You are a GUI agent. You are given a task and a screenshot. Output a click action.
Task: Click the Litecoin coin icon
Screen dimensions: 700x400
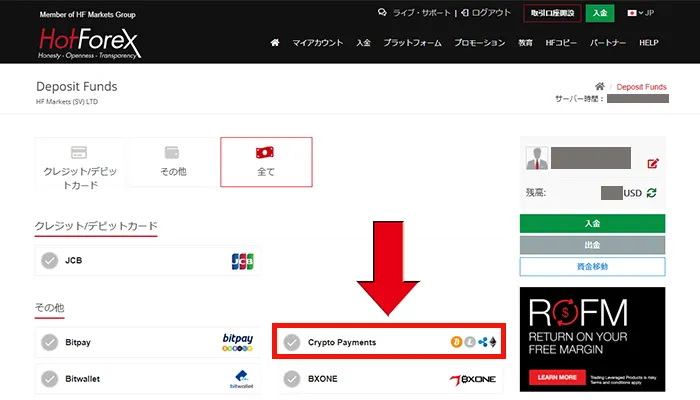tap(470, 342)
